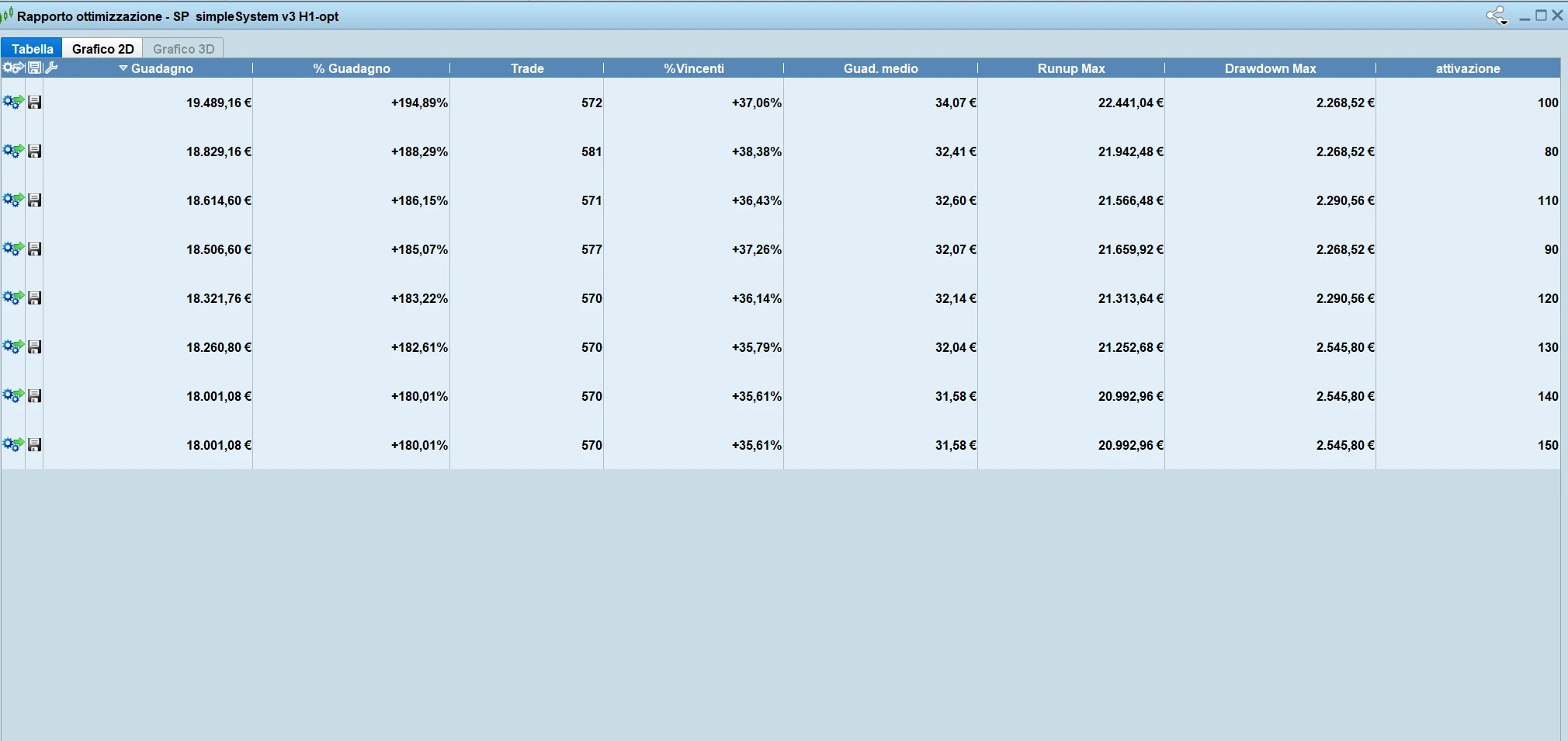Select the 32,07 € average gain cell
The width and height of the screenshot is (1568, 741).
pyautogui.click(x=881, y=249)
